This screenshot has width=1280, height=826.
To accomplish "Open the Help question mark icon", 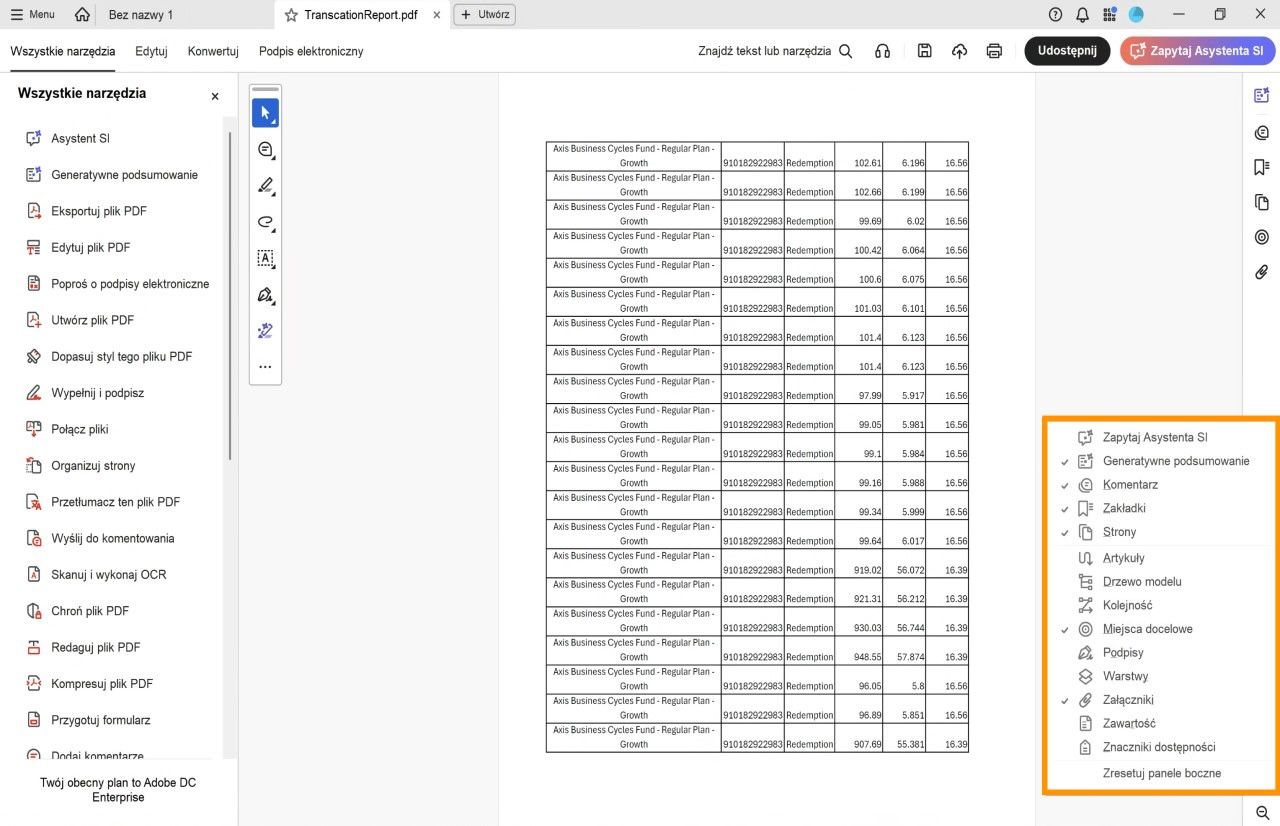I will click(x=1055, y=15).
